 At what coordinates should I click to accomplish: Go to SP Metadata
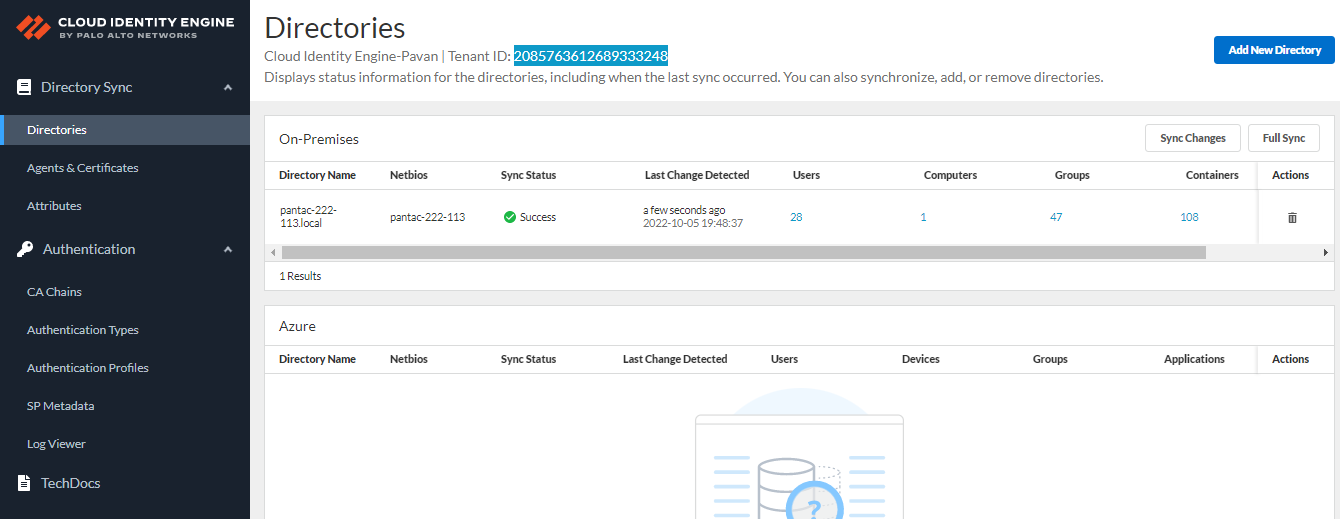point(61,406)
